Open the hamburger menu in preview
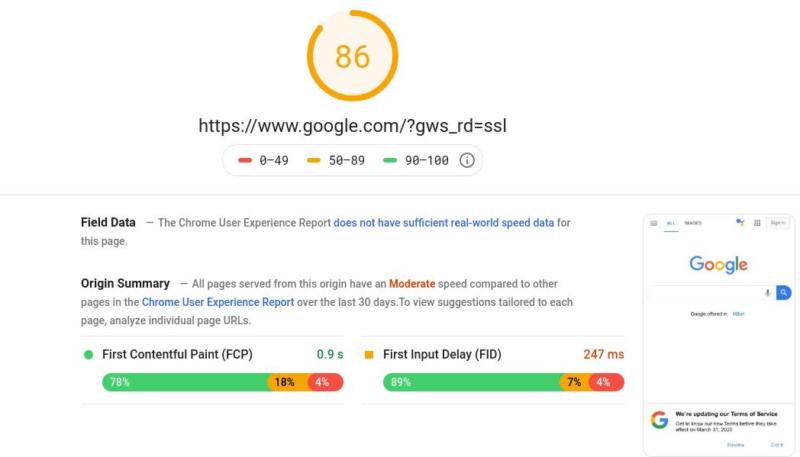This screenshot has width=800, height=457. click(654, 223)
